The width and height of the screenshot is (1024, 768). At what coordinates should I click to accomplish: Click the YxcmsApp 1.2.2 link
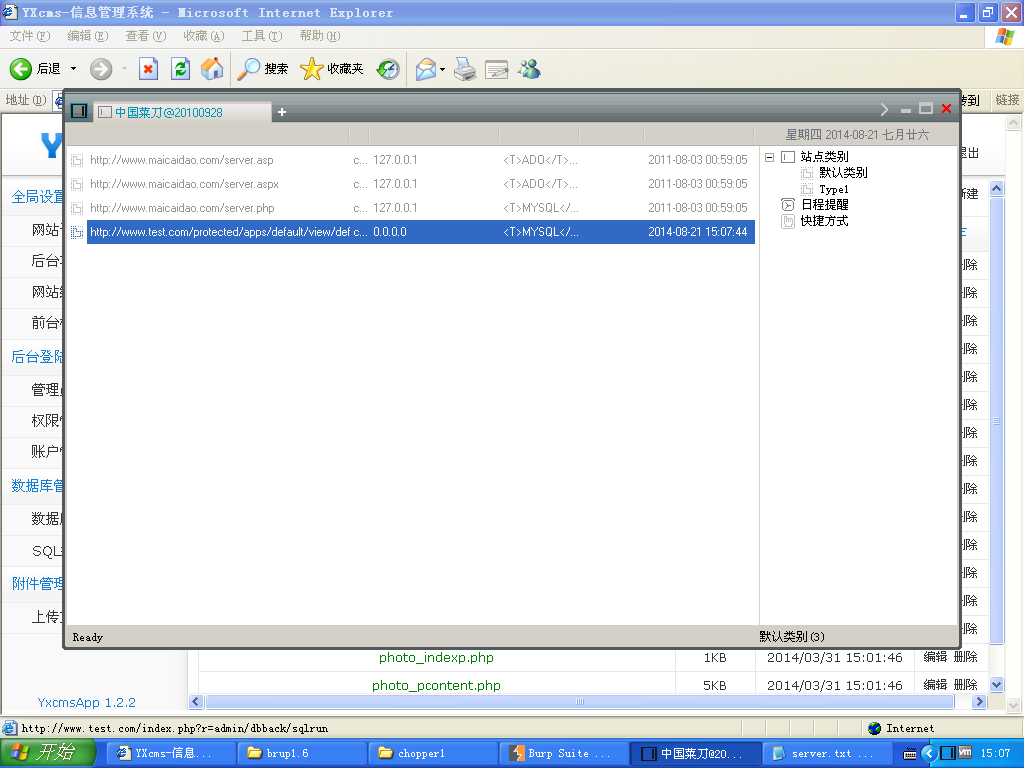tap(87, 703)
